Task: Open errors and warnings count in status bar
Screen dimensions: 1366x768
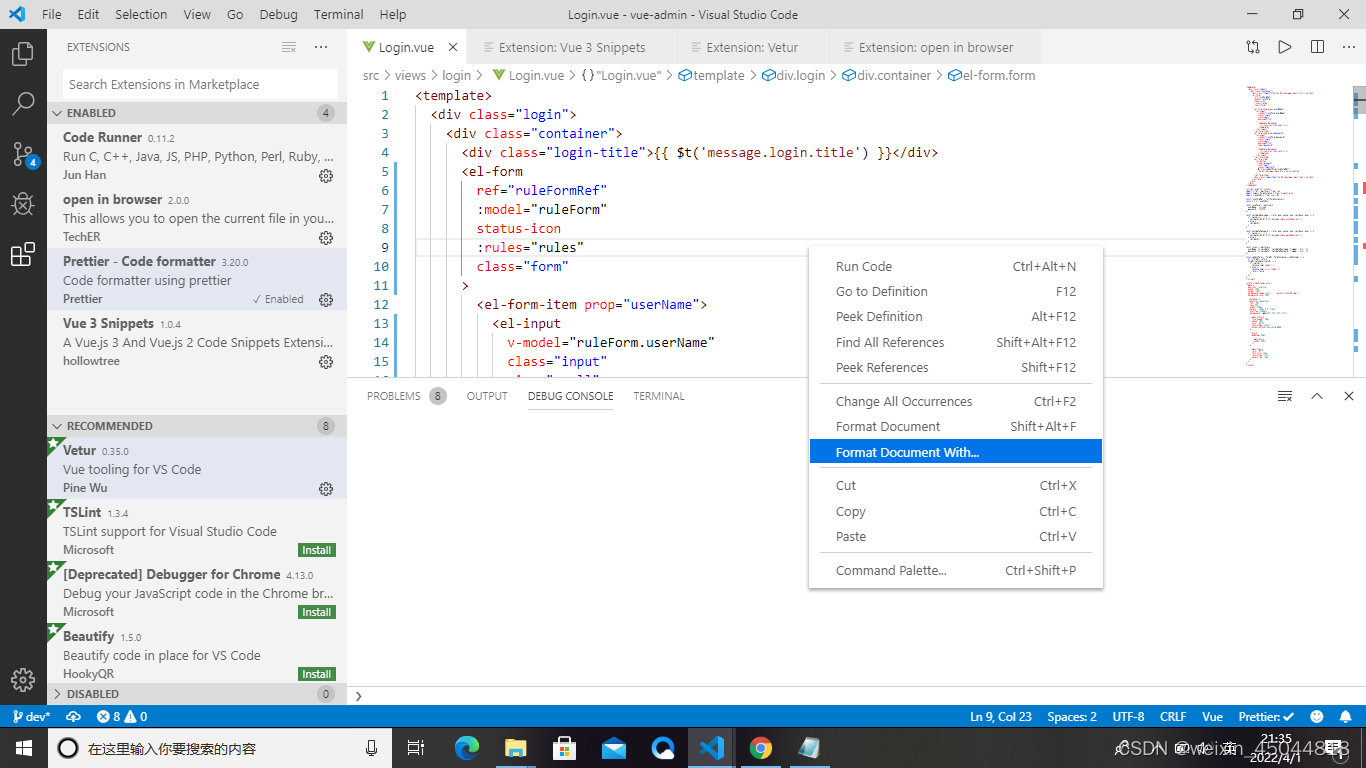Action: 122,717
